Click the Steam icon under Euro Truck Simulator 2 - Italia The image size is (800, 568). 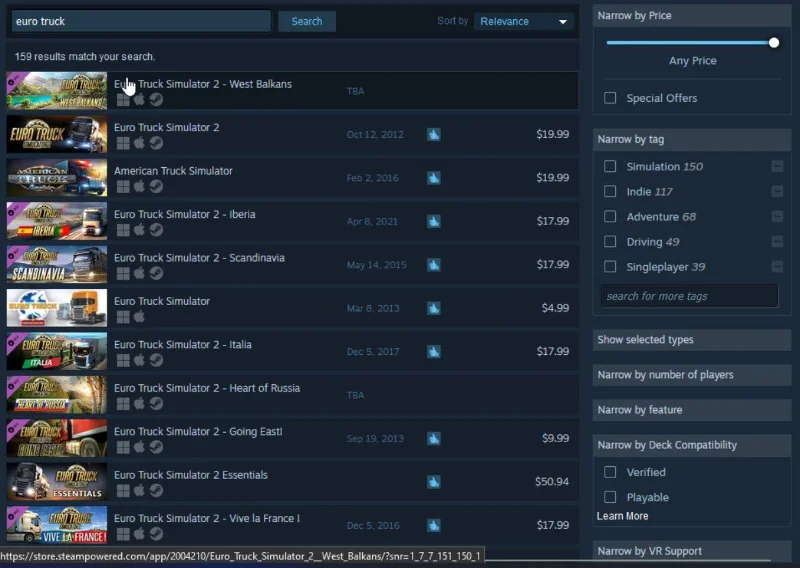coord(156,360)
